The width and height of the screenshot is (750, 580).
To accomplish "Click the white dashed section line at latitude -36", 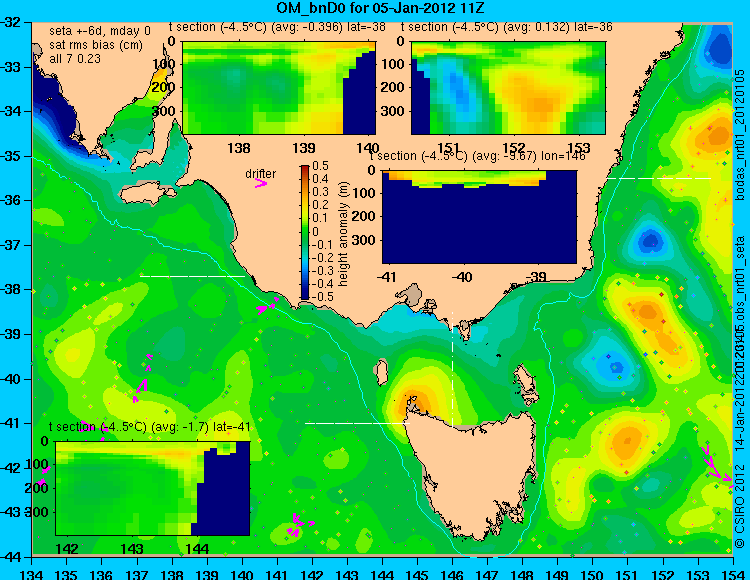I will pyautogui.click(x=659, y=178).
